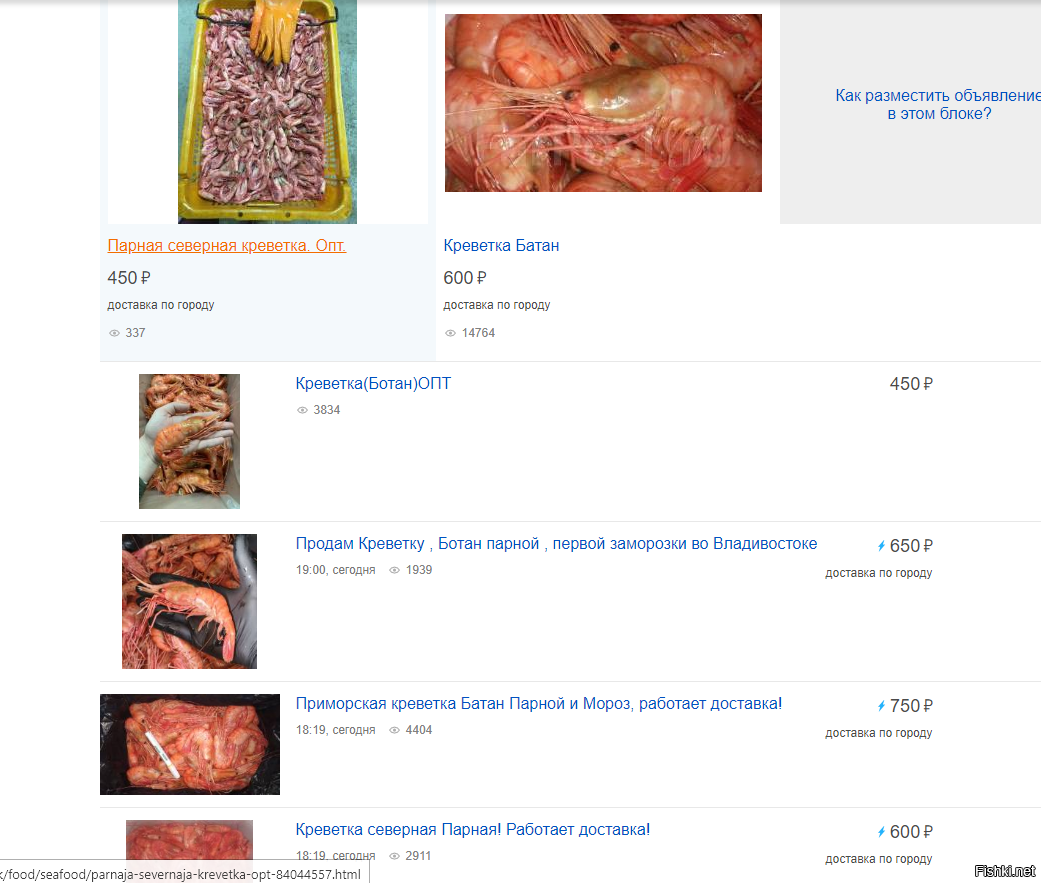Click the lightning bolt icon beside 600 ₽ price
This screenshot has height=883, width=1041.
[x=881, y=833]
